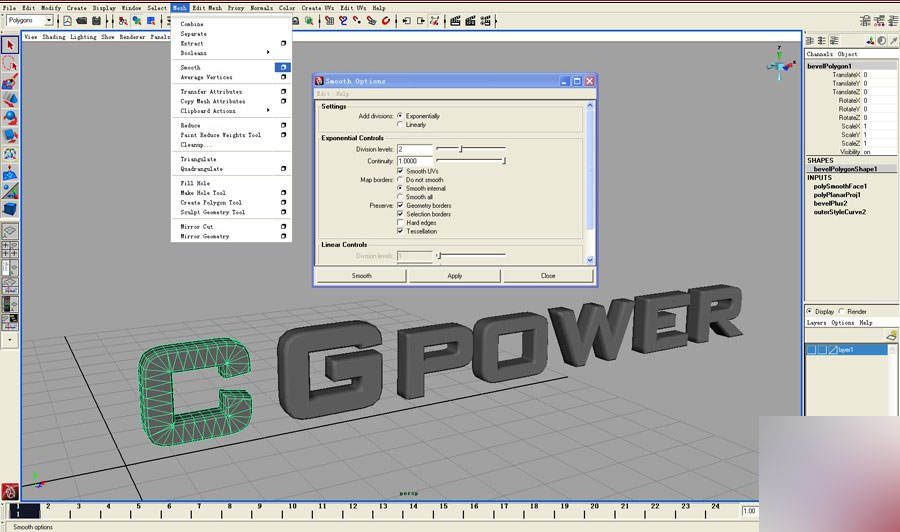Open Render Settings clapboard icon
The width and height of the screenshot is (900, 532).
[x=485, y=21]
